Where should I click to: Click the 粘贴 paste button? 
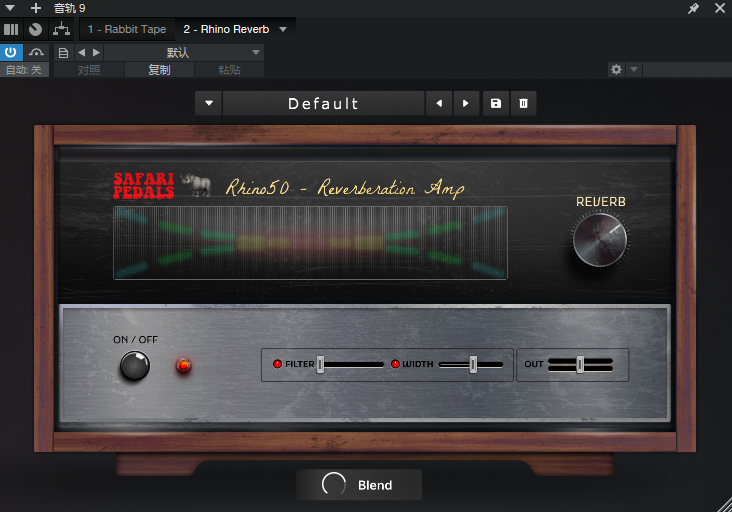coord(229,70)
